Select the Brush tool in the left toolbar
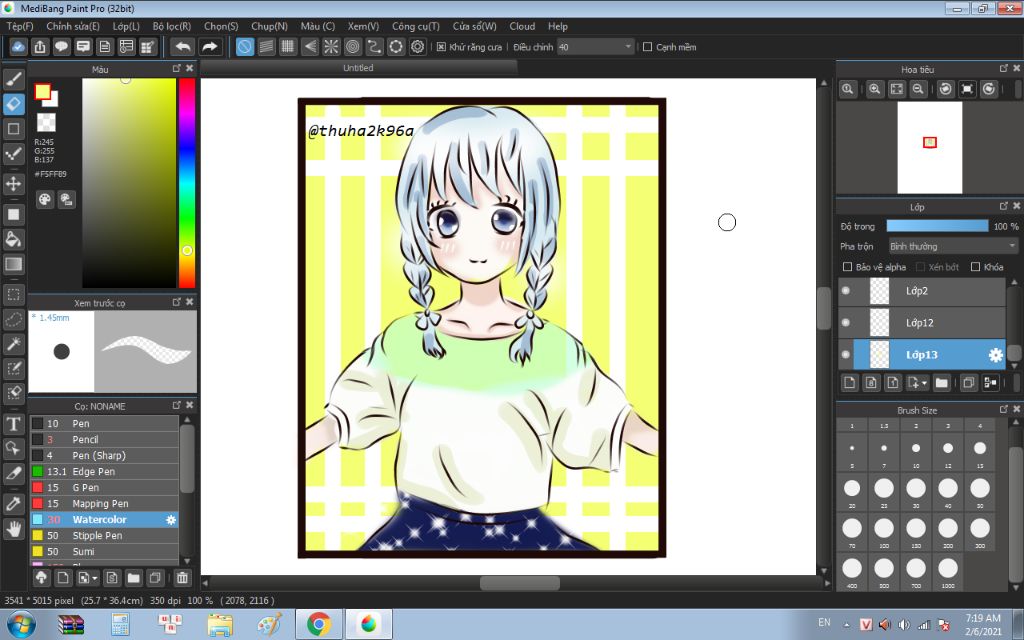This screenshot has height=640, width=1024. pyautogui.click(x=14, y=79)
